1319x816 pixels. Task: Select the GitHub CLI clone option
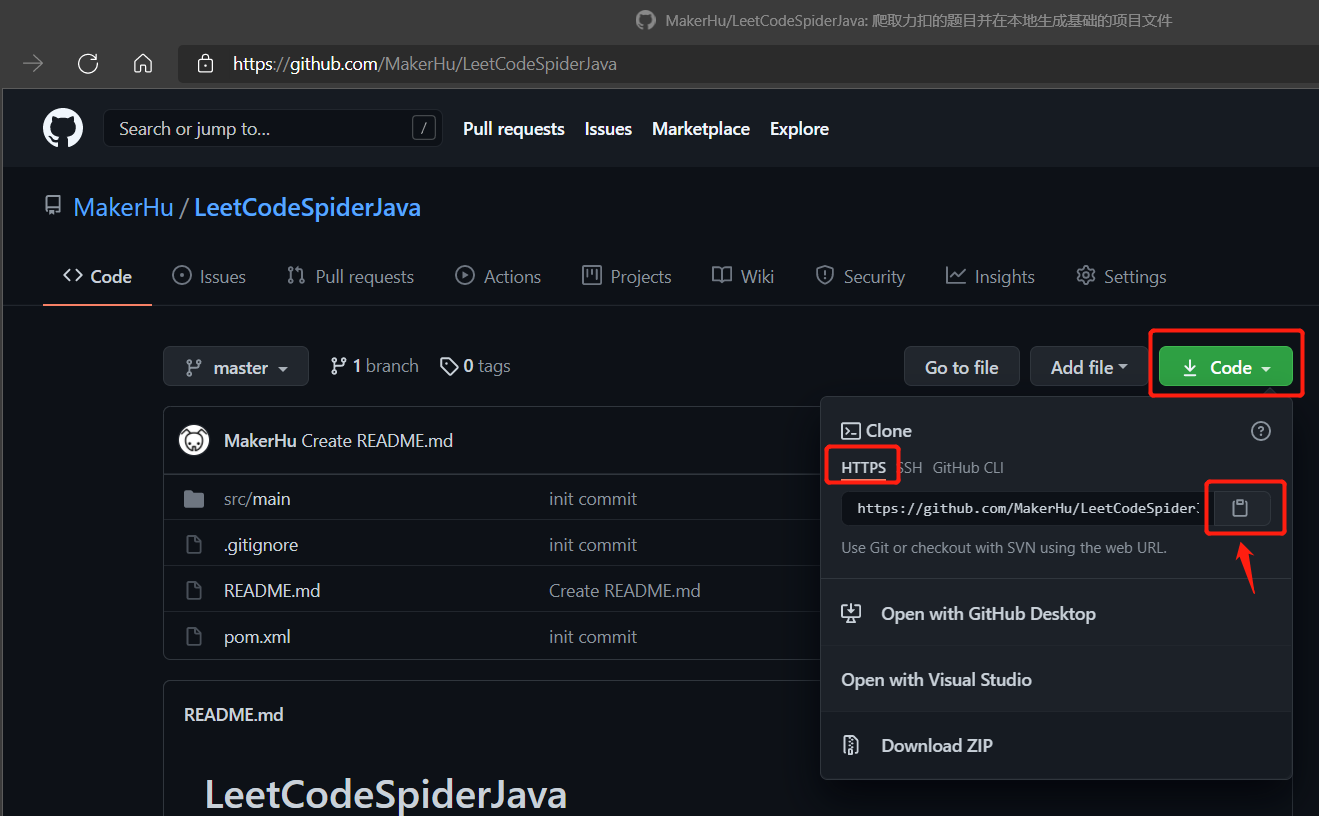click(x=968, y=468)
